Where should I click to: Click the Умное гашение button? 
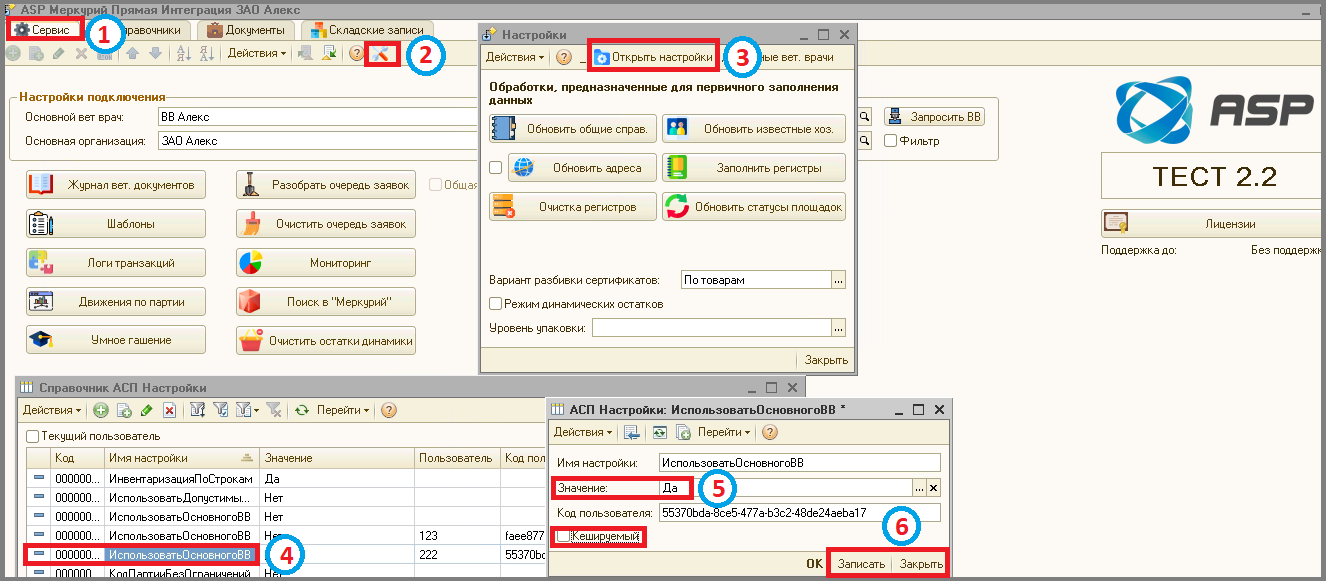(116, 340)
